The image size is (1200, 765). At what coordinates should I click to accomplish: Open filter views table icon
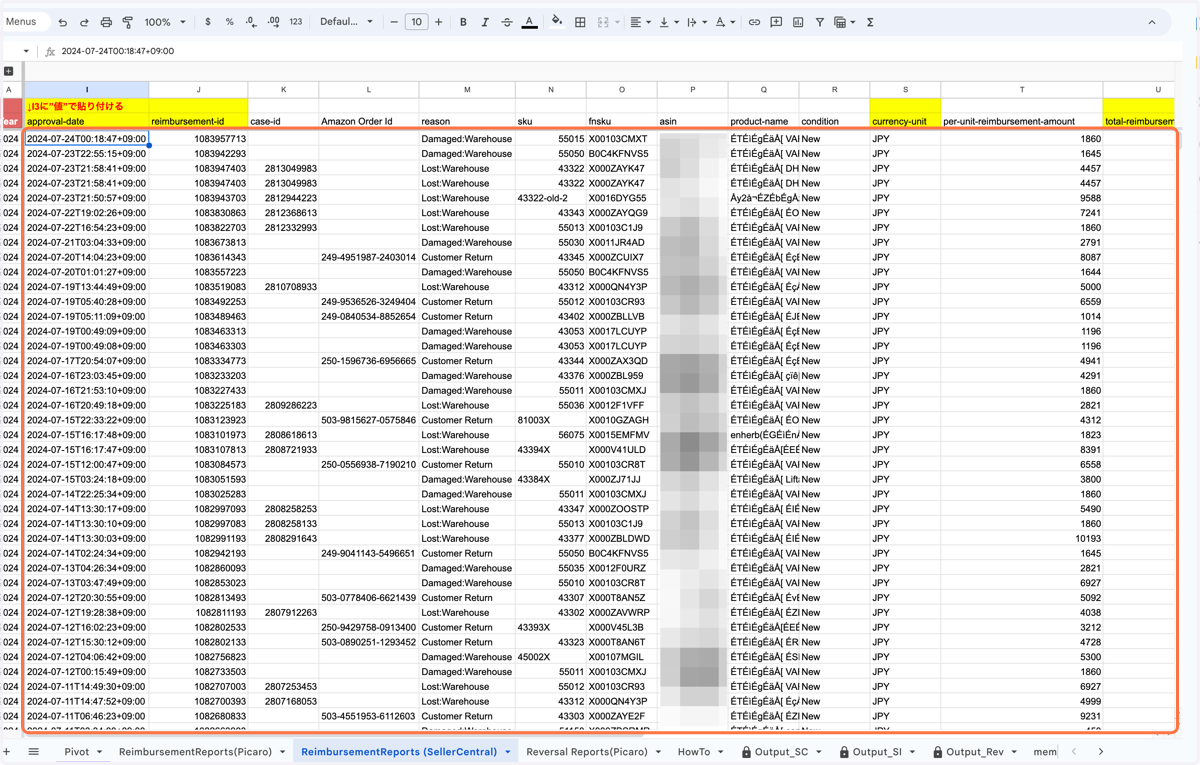pyautogui.click(x=843, y=22)
